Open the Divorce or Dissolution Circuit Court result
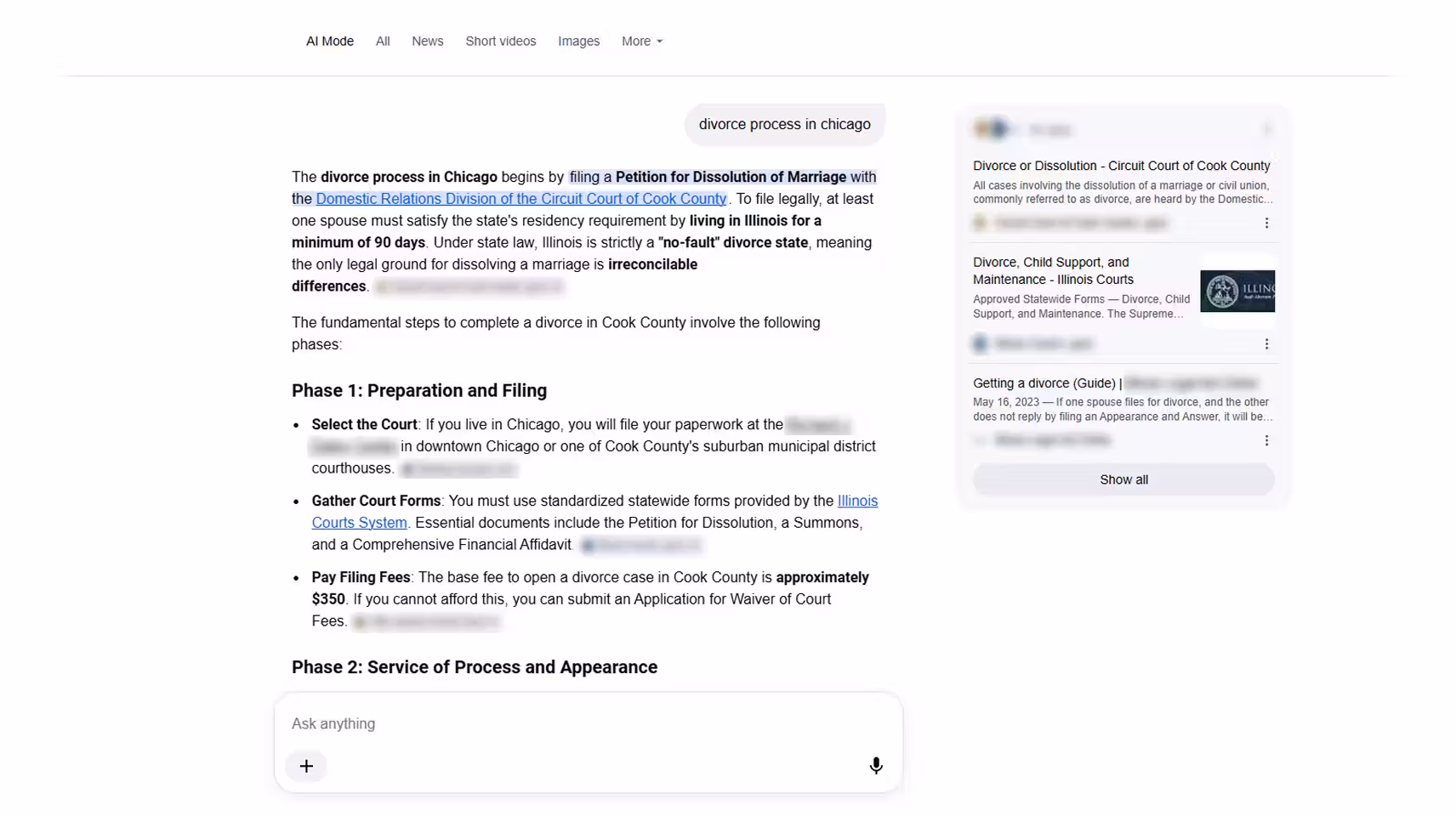Screen dimensions: 1456x816 (1121, 166)
